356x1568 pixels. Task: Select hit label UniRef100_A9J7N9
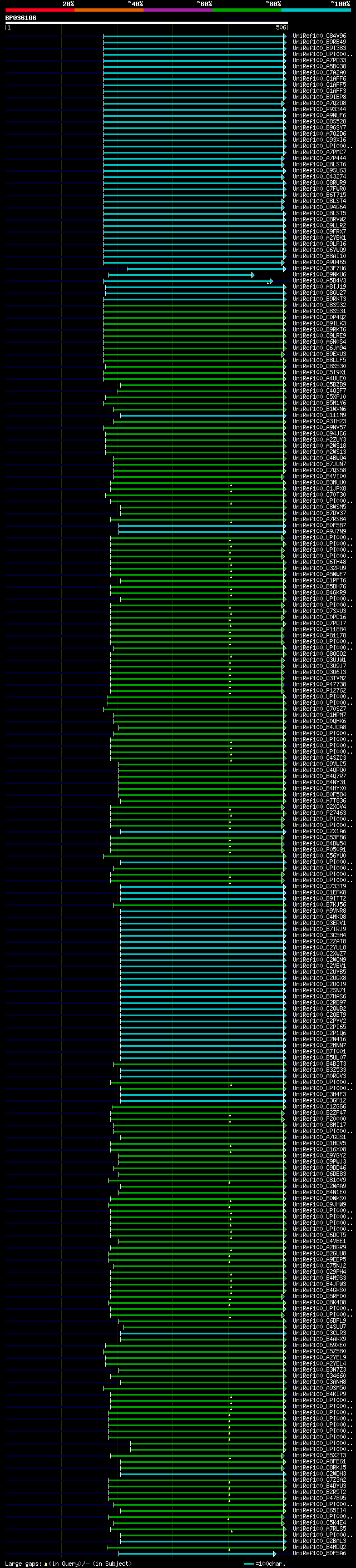pyautogui.click(x=319, y=531)
